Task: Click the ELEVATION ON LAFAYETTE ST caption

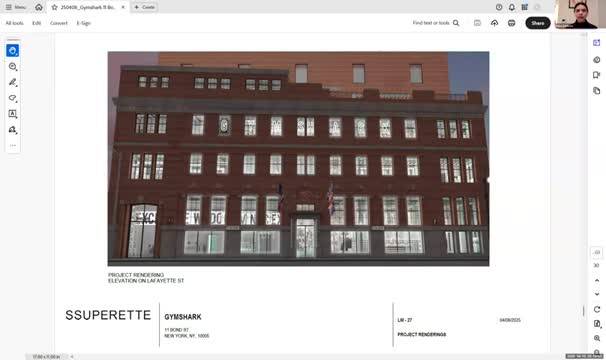Action: coord(146,281)
